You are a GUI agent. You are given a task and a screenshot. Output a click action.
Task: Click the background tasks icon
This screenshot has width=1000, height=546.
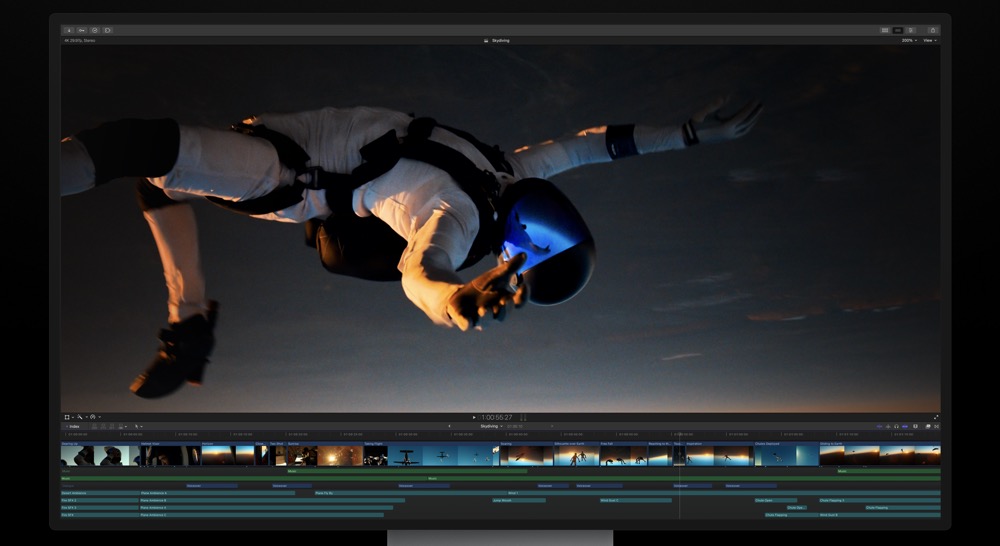click(95, 30)
